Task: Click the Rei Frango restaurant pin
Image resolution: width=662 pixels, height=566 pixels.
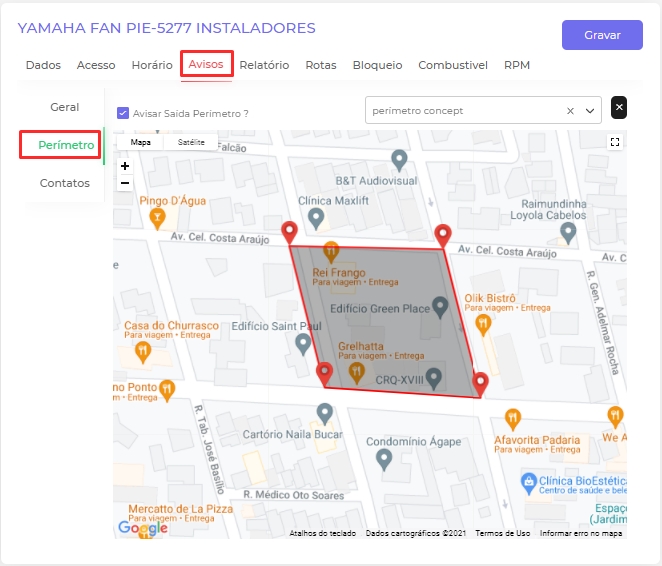Action: click(331, 252)
